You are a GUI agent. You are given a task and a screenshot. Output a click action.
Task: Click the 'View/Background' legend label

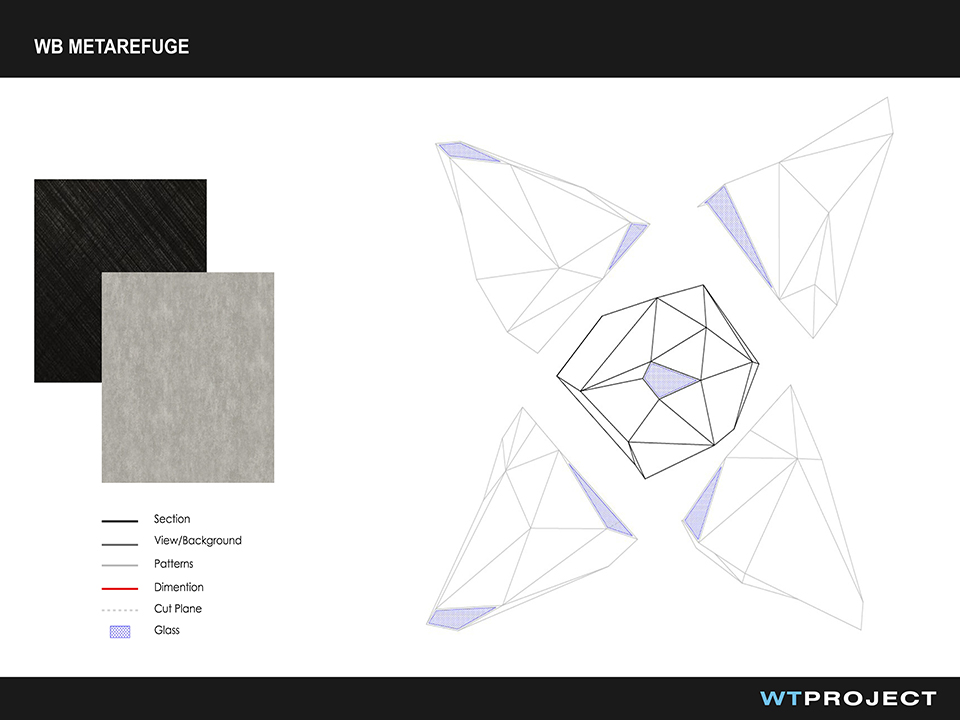[x=198, y=541]
